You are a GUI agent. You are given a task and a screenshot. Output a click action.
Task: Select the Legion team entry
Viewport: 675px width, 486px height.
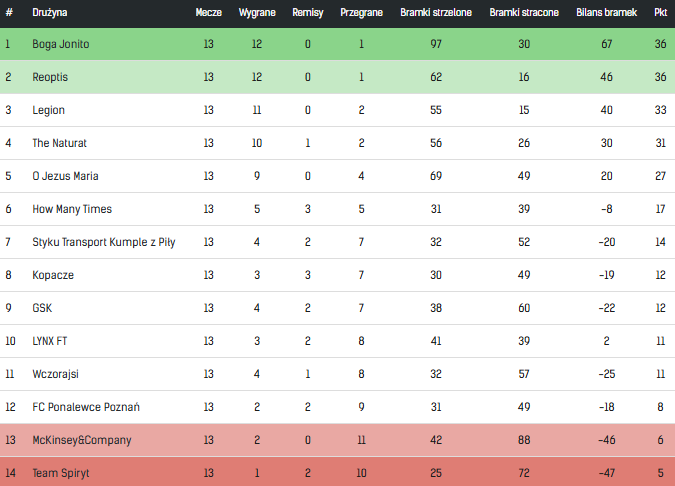[x=48, y=110]
